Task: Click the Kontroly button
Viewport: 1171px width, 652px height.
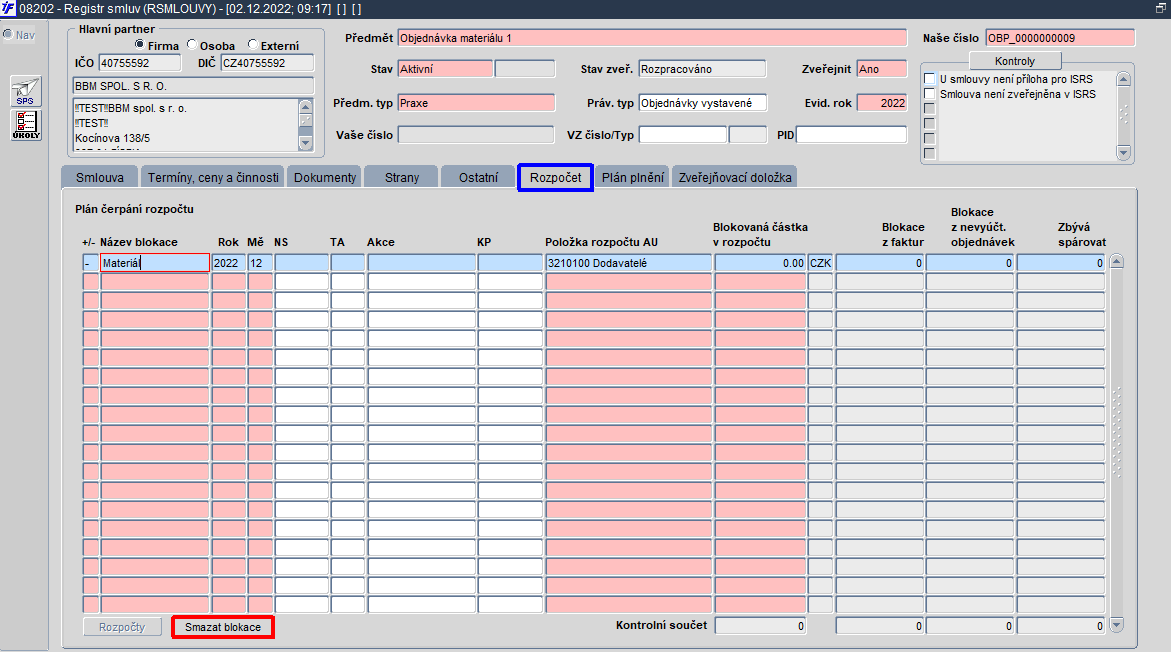Action: 1015,61
